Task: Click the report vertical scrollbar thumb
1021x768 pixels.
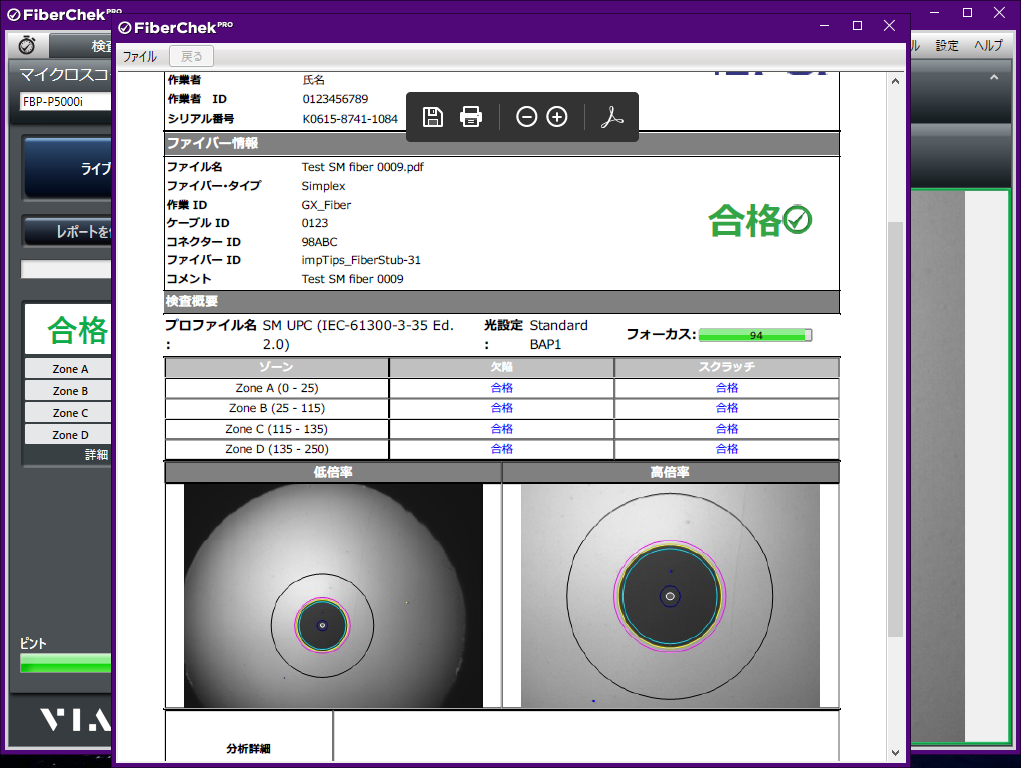Action: pyautogui.click(x=895, y=430)
